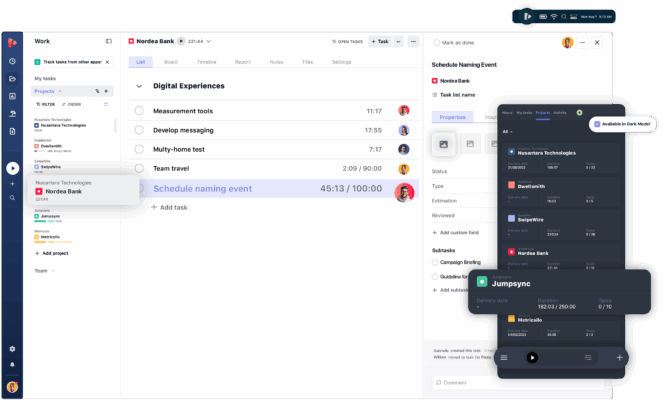Collapse the Work panel with the header icon
The width and height of the screenshot is (665, 400).
click(x=109, y=41)
